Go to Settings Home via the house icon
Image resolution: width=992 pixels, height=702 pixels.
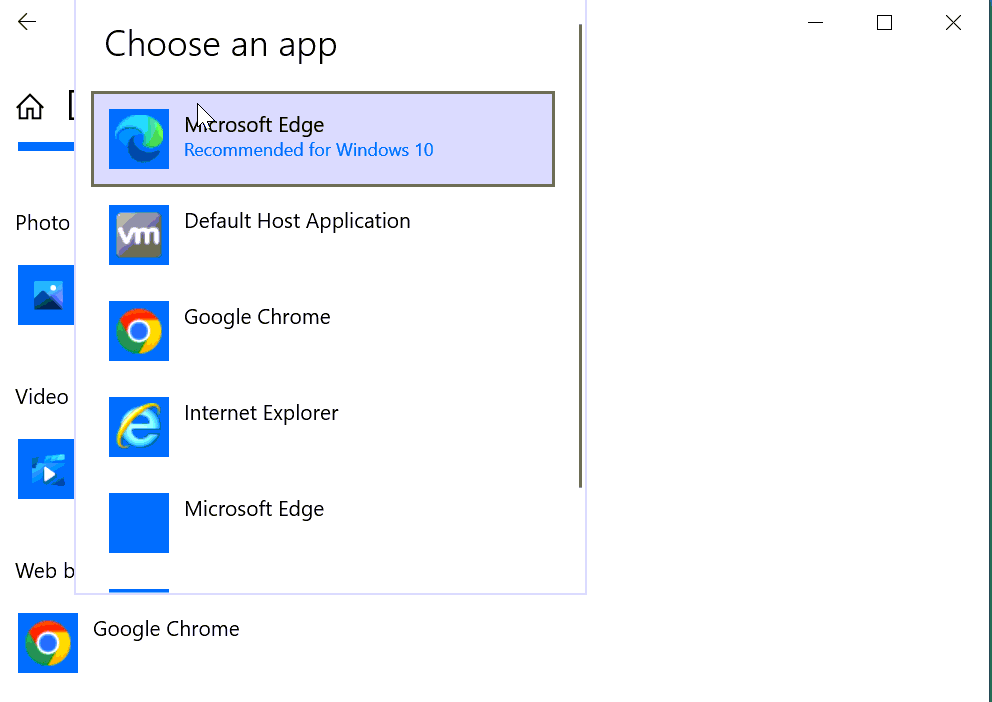click(30, 107)
